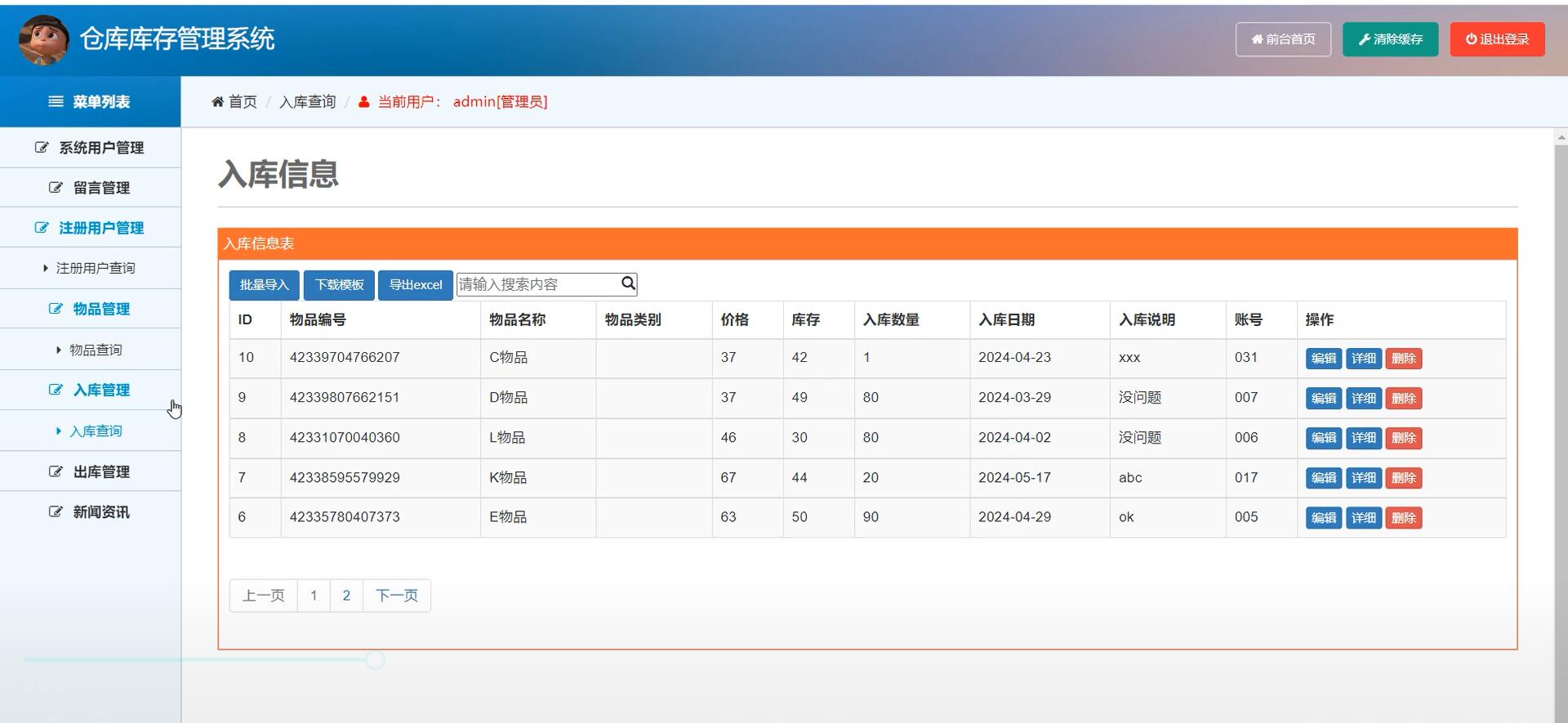Open 前台首页 from the header
Viewport: 1568px width, 723px height.
pyautogui.click(x=1283, y=39)
